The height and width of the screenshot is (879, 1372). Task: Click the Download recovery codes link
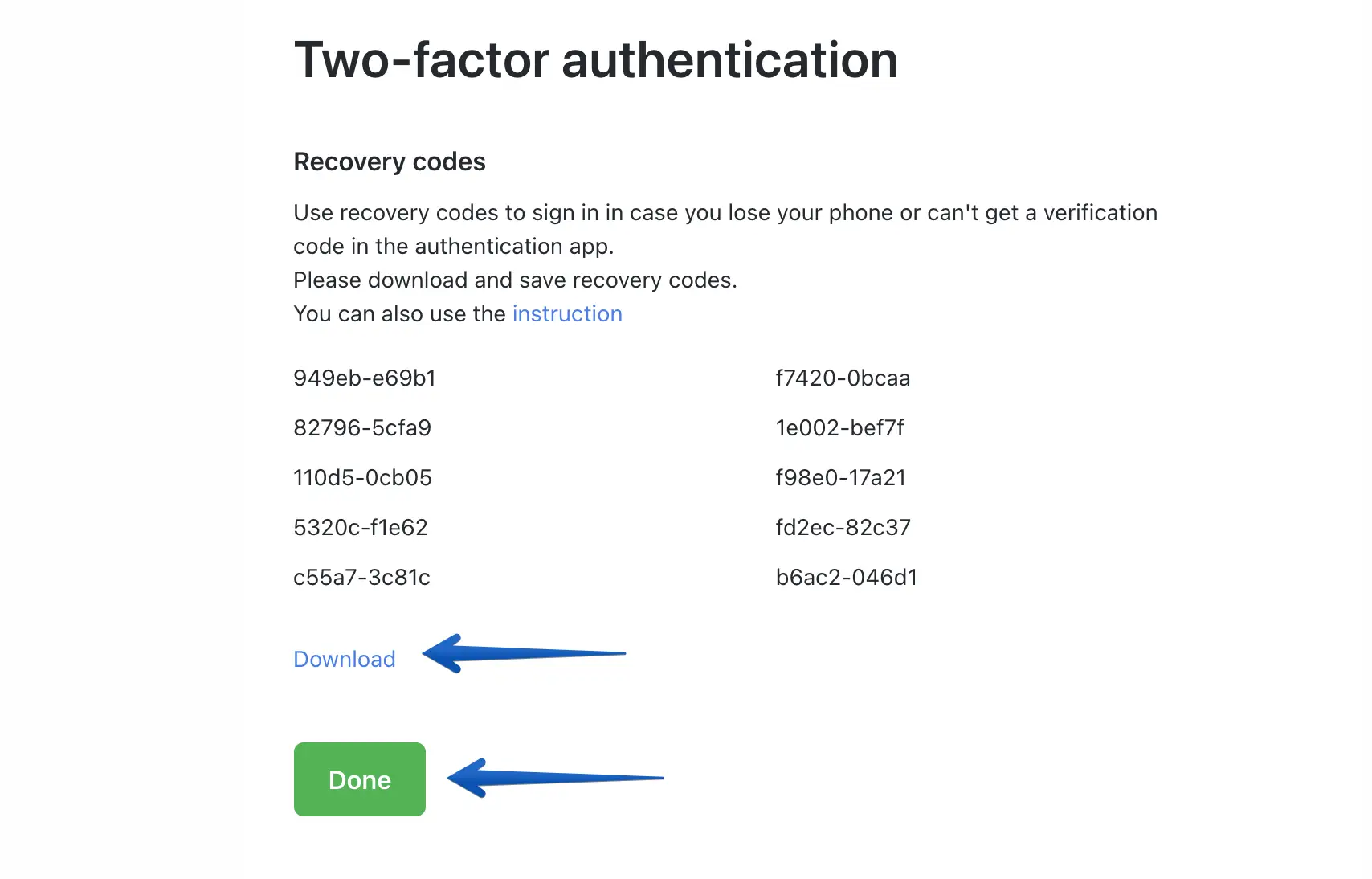click(344, 659)
